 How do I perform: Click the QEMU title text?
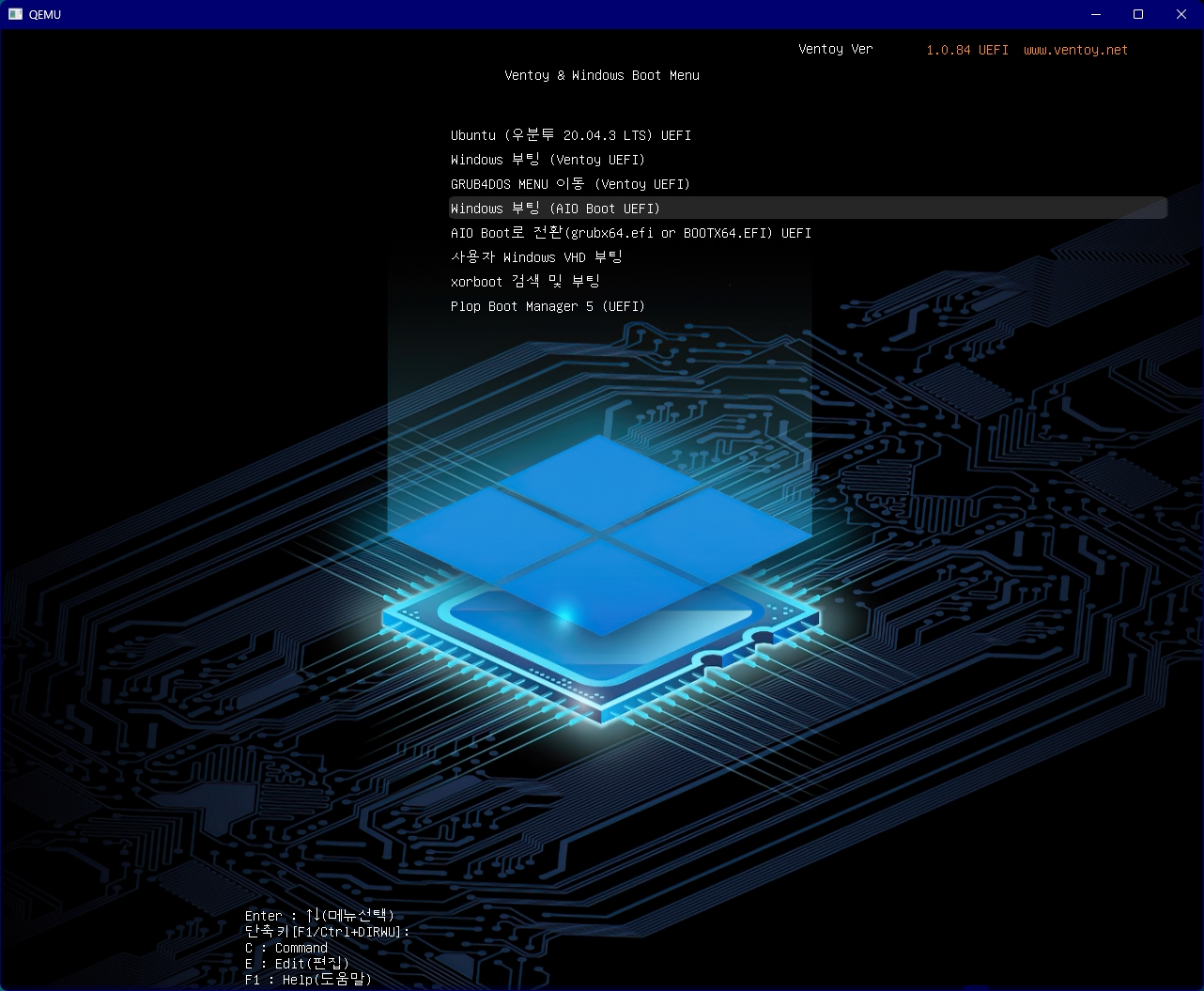pyautogui.click(x=45, y=15)
